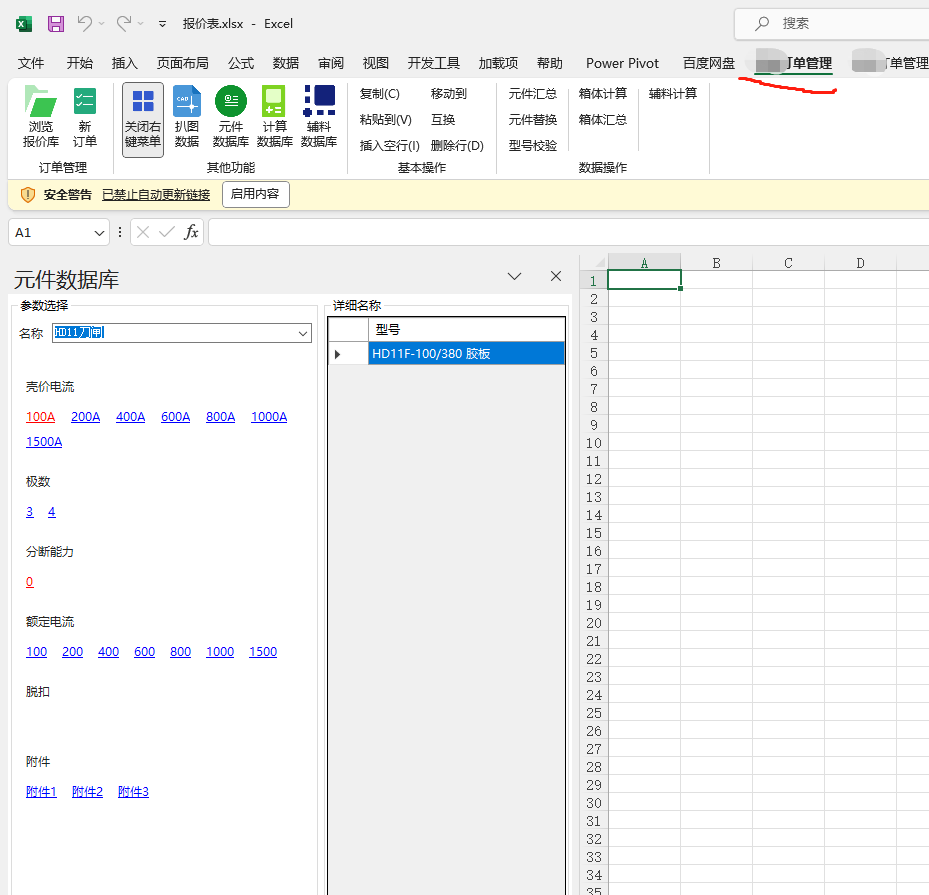
Task: Select row 10 header
Action: coord(594,443)
